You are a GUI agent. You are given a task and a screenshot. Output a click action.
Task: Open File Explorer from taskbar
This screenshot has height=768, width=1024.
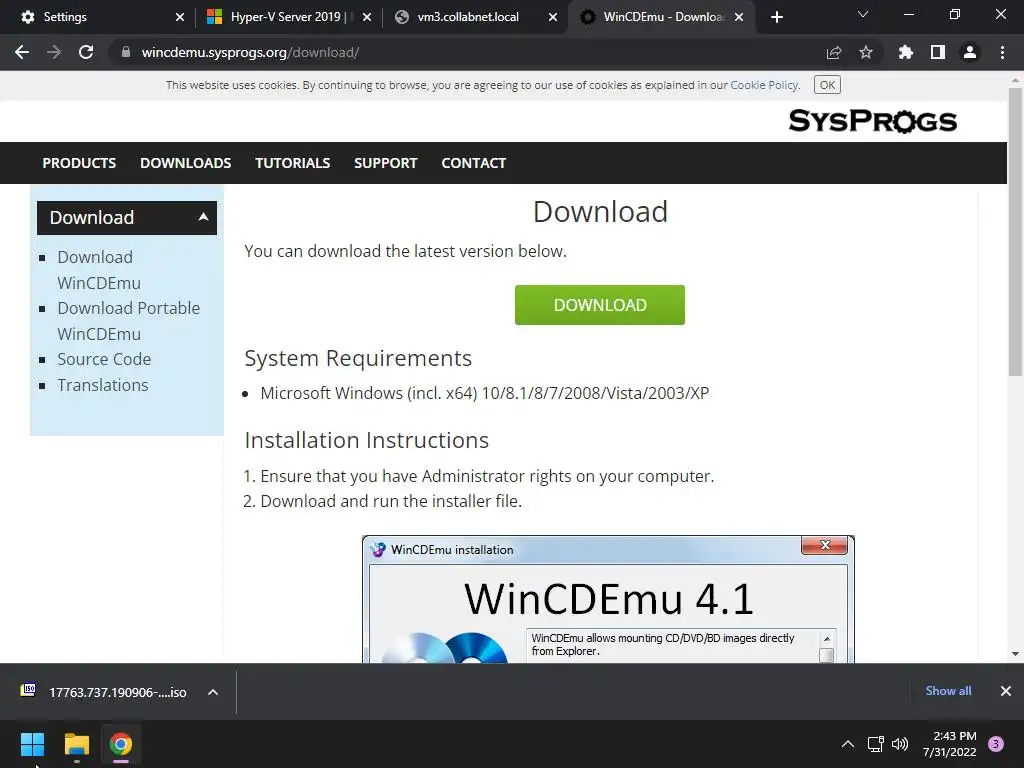point(76,744)
